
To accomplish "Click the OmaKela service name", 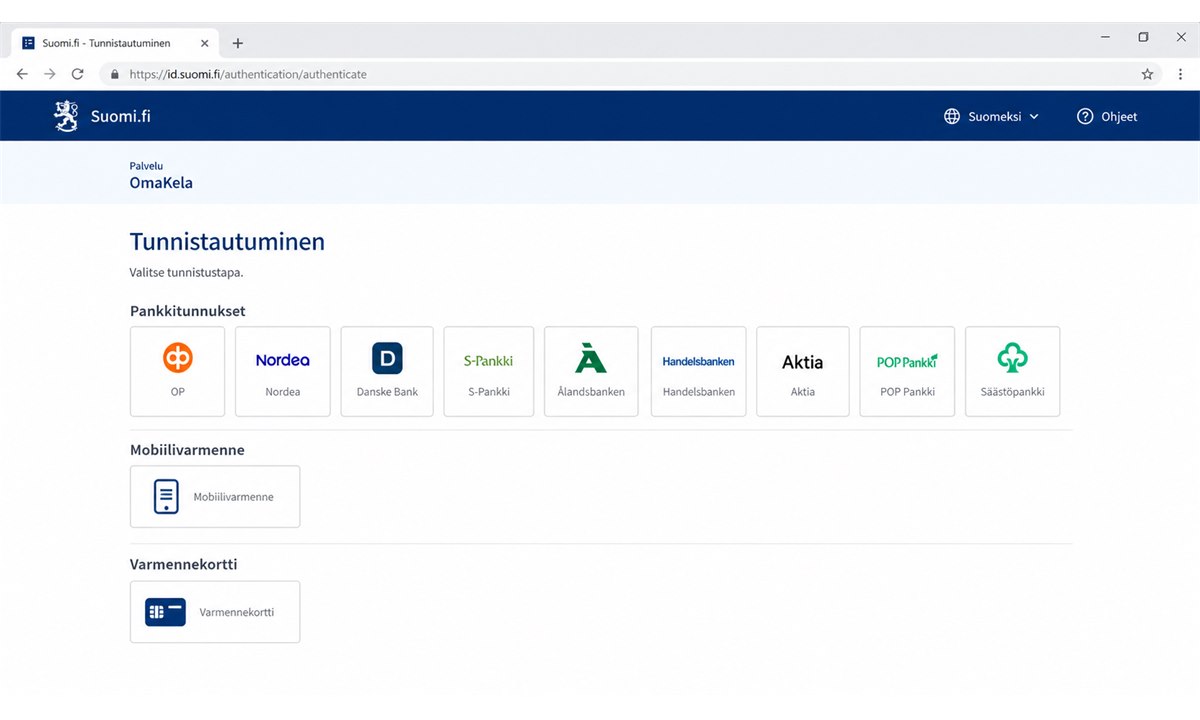I will 161,183.
